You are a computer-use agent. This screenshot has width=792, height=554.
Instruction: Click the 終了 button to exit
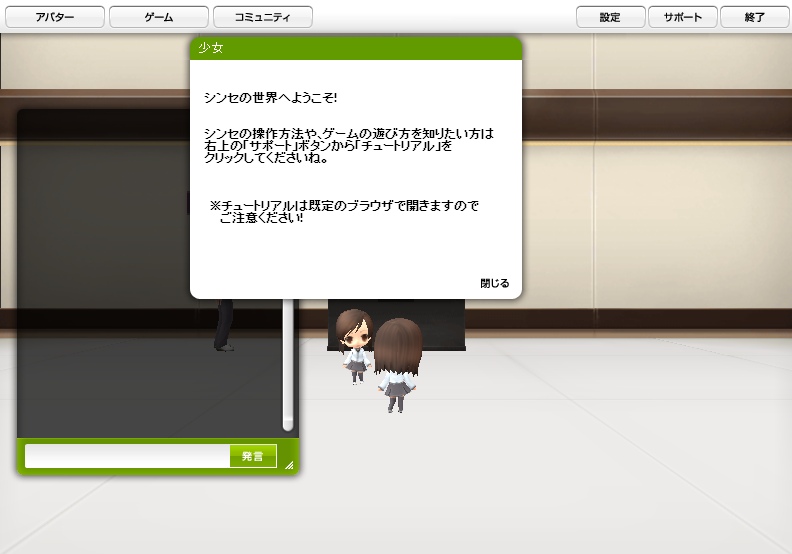(x=755, y=17)
